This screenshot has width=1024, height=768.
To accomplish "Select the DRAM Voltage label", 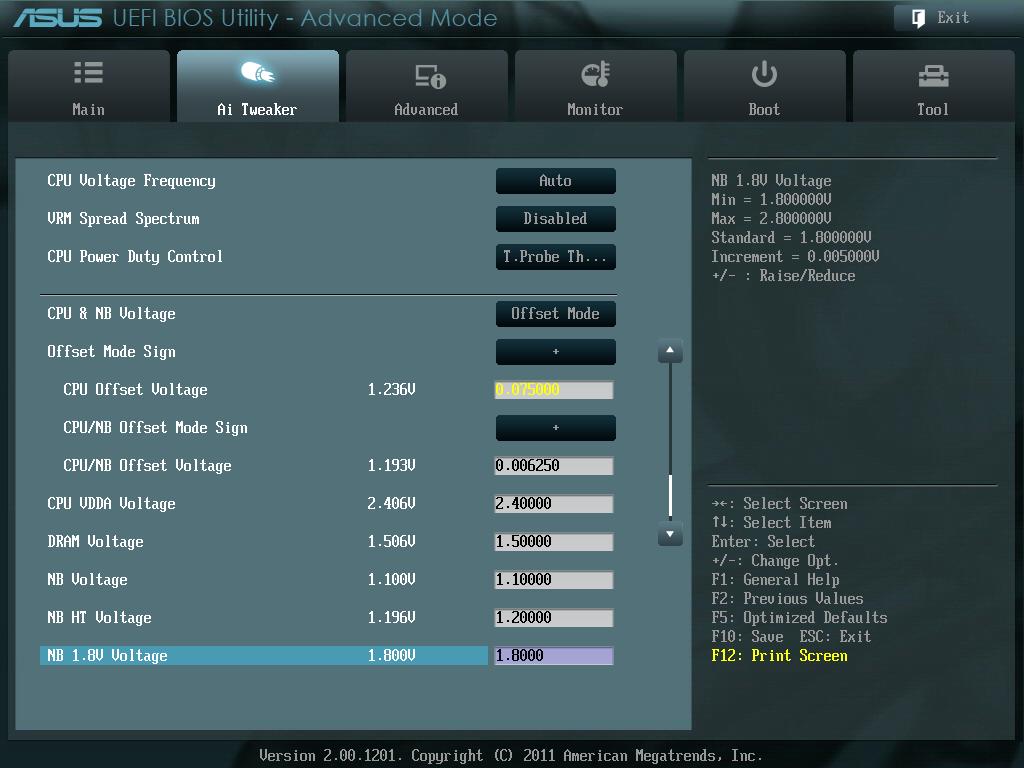I will (95, 541).
